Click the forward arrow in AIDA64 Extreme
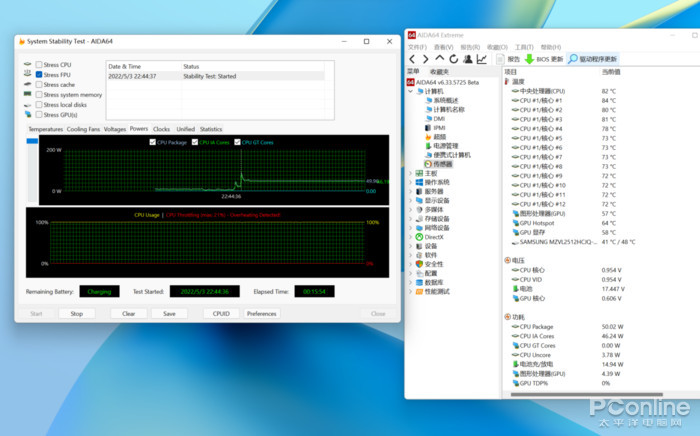 (425, 59)
